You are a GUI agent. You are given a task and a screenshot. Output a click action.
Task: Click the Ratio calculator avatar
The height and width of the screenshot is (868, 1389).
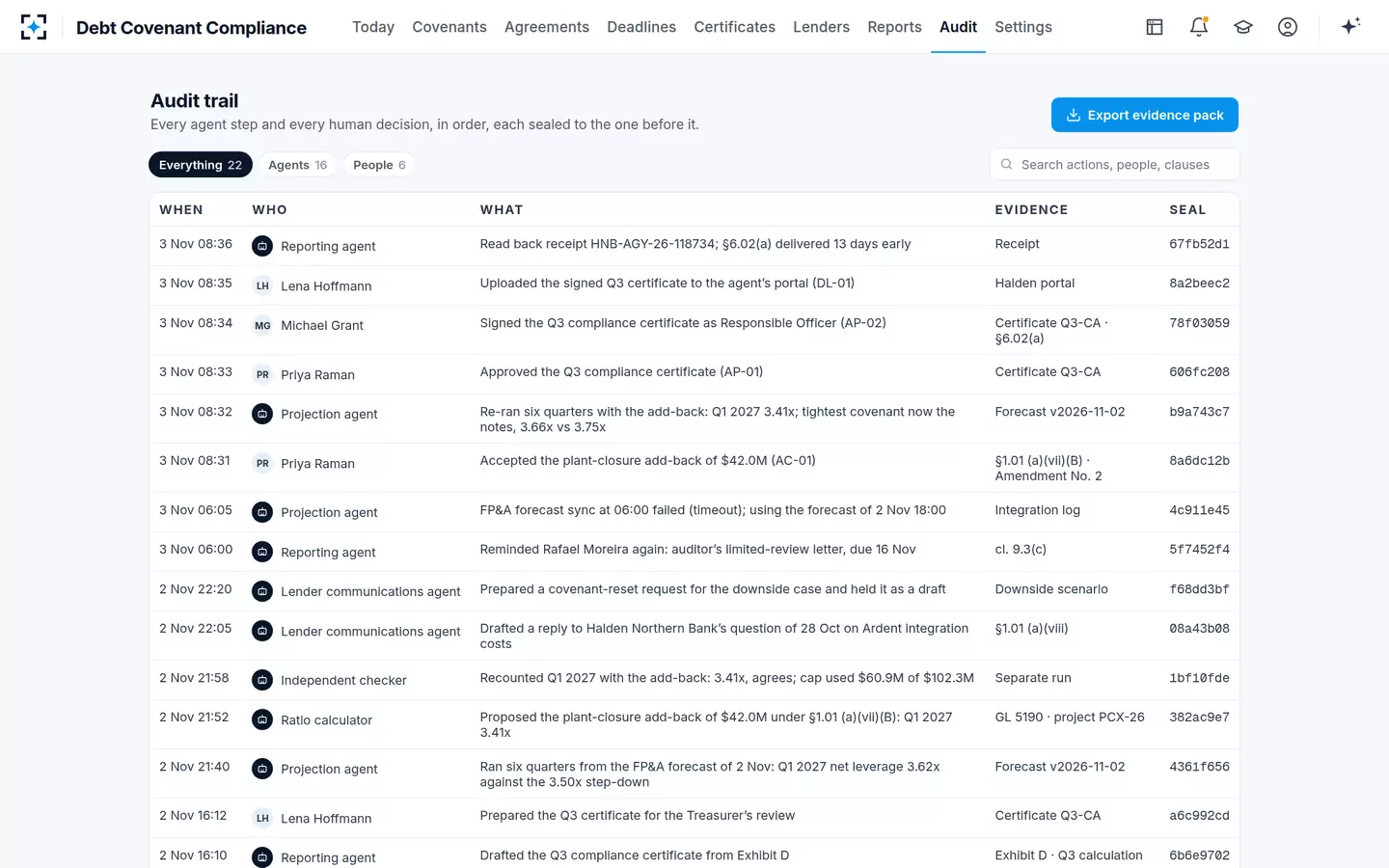262,719
